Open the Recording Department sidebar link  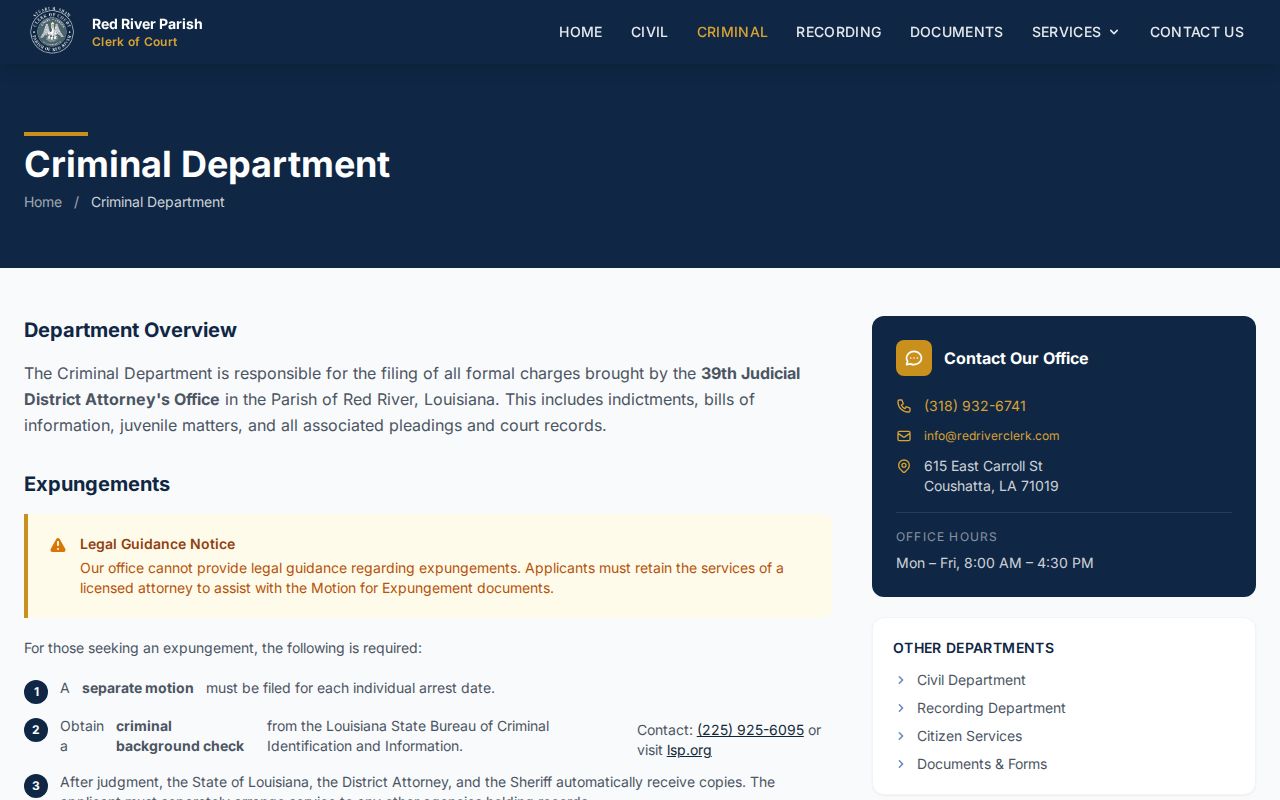(x=991, y=708)
